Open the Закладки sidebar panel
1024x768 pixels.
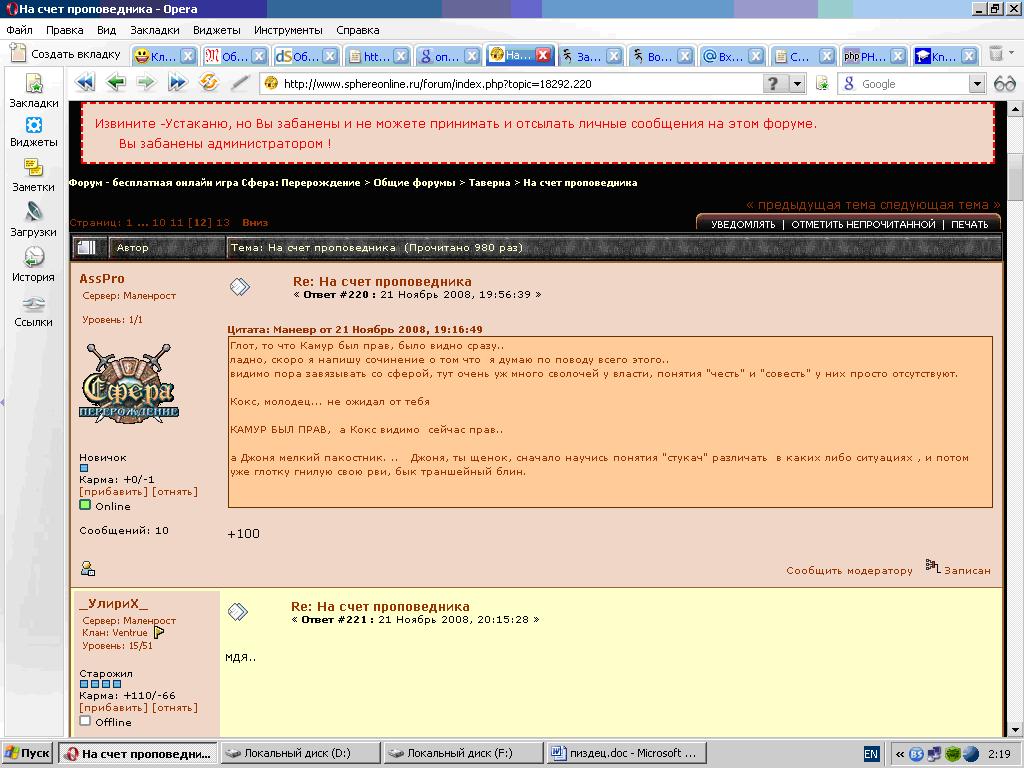pyautogui.click(x=34, y=90)
